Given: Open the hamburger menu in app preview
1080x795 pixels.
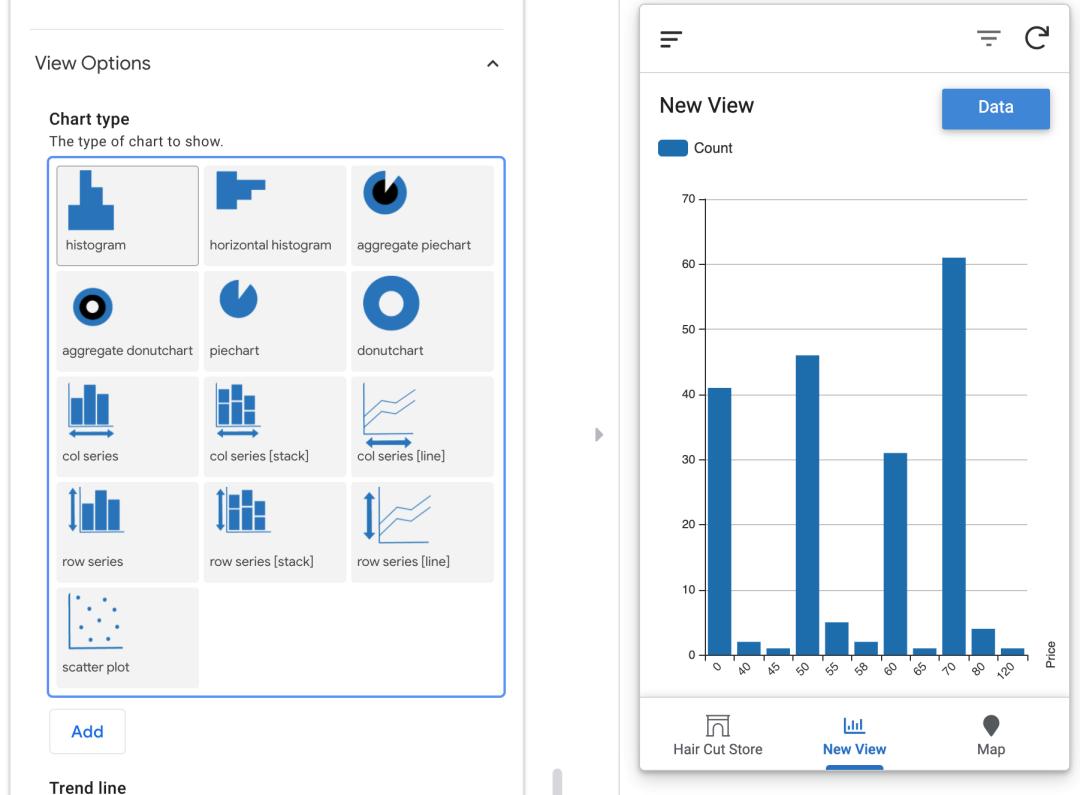Looking at the screenshot, I should click(670, 39).
